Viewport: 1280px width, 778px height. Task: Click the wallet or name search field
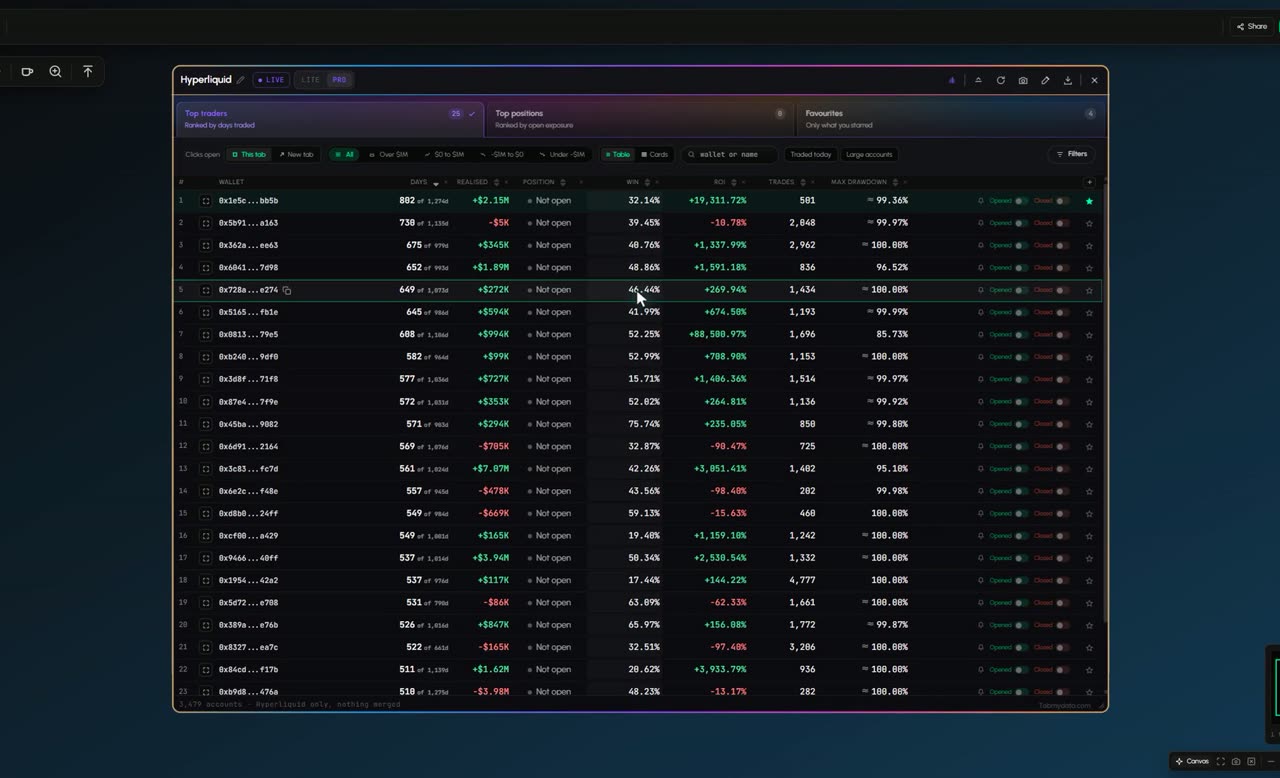click(x=730, y=155)
